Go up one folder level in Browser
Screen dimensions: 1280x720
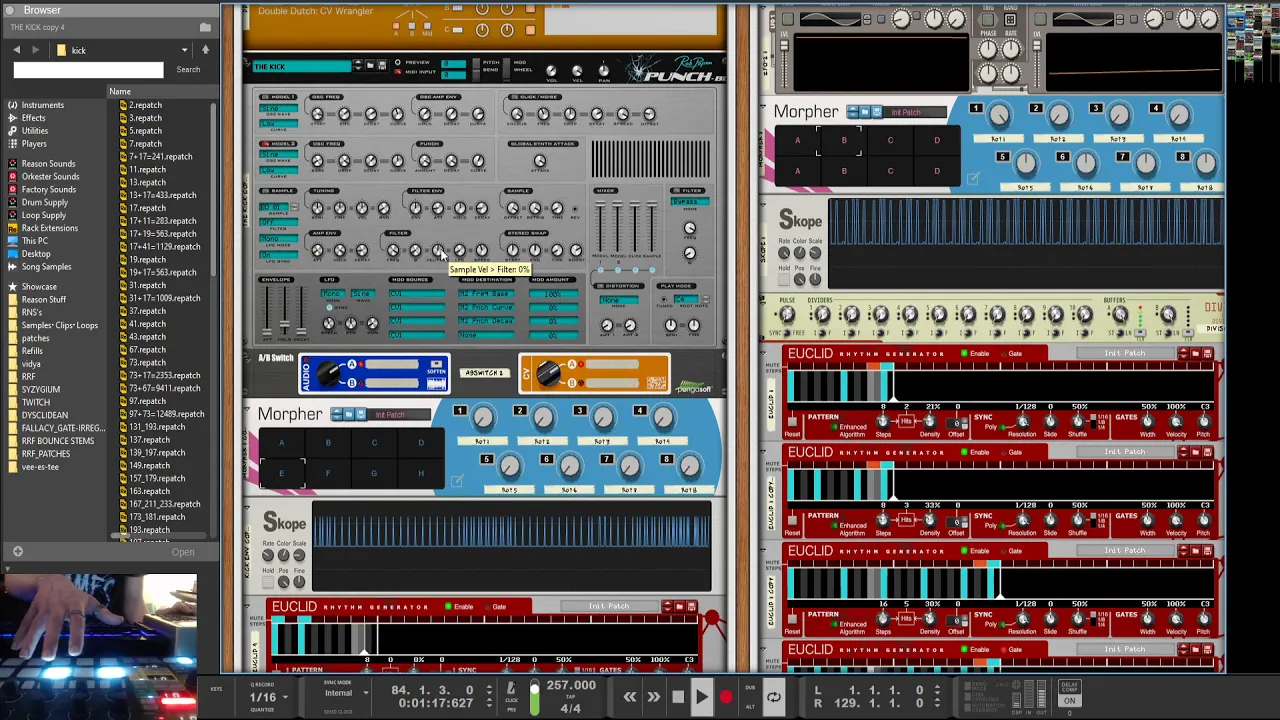pos(205,50)
